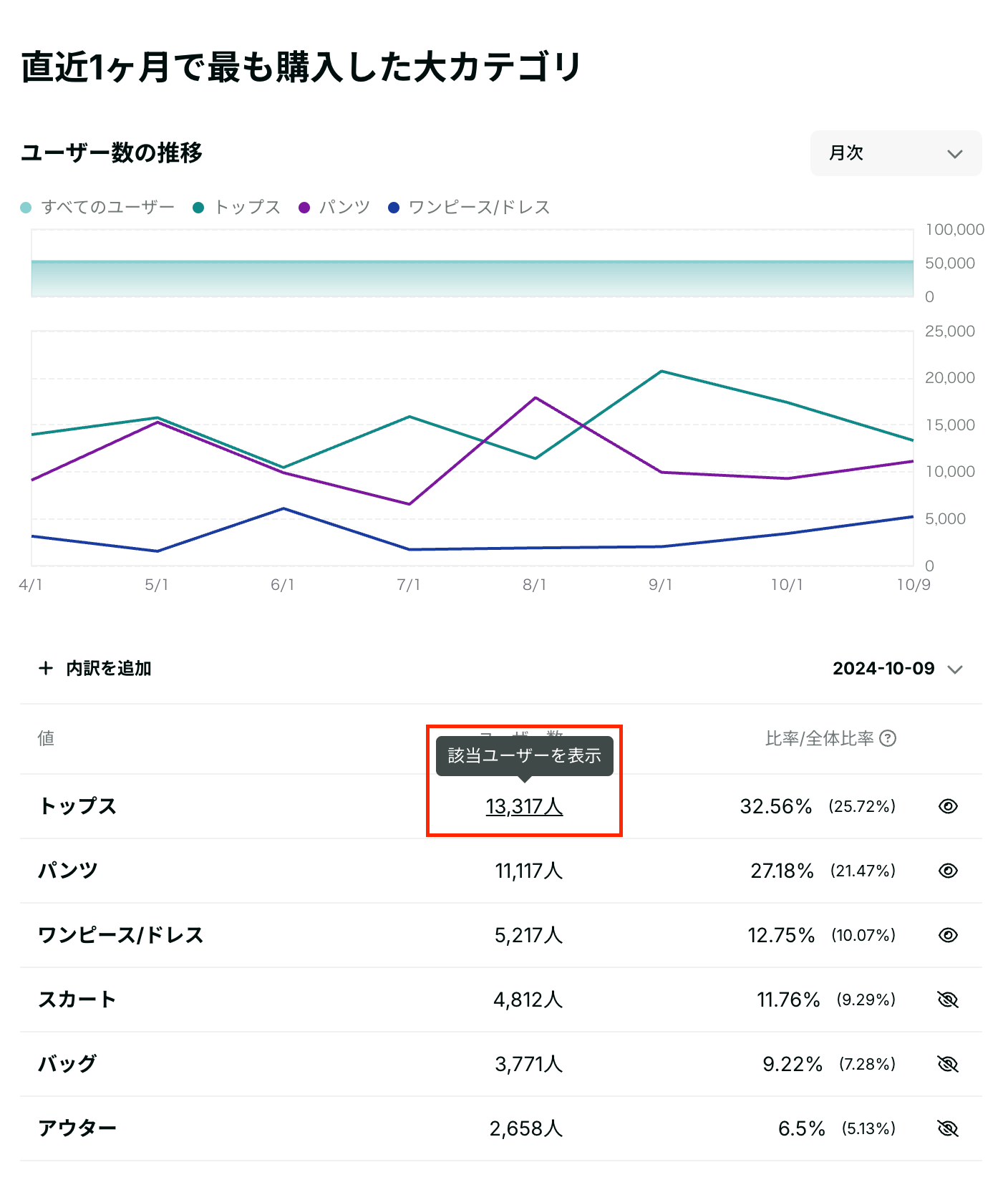Select the パンツ row label

pyautogui.click(x=68, y=871)
